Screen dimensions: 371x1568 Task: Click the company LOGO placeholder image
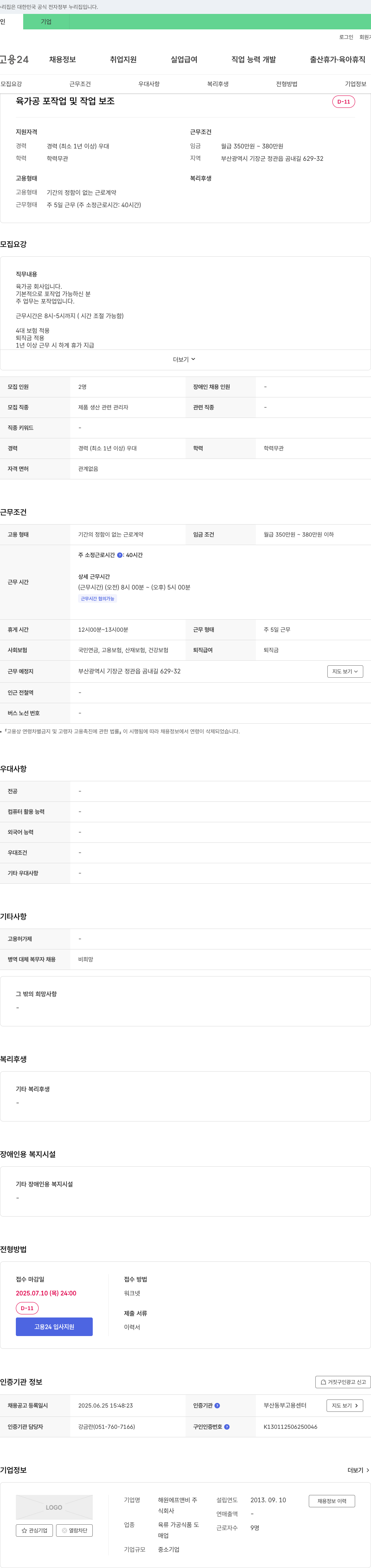54,1507
